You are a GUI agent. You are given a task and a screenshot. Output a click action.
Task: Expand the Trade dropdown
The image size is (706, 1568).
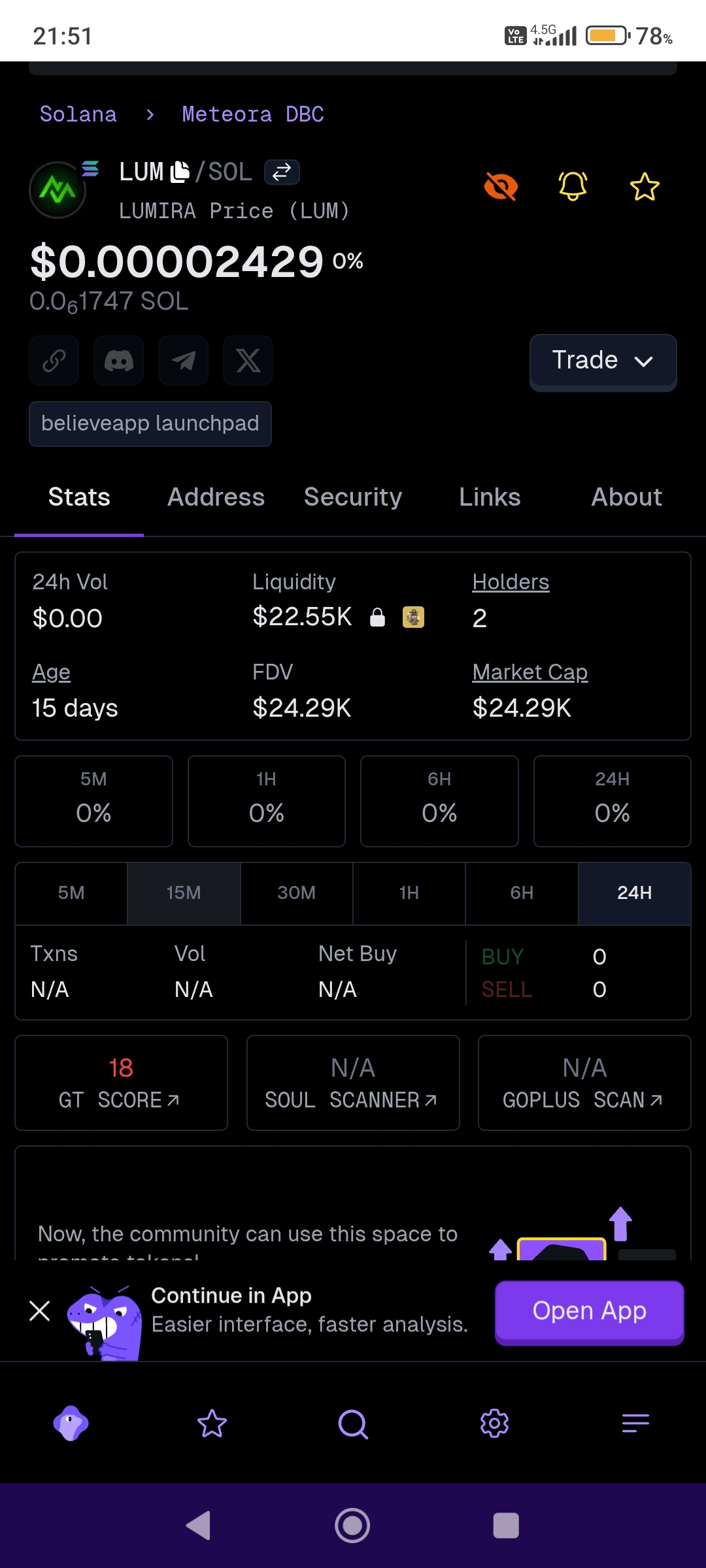pyautogui.click(x=603, y=361)
